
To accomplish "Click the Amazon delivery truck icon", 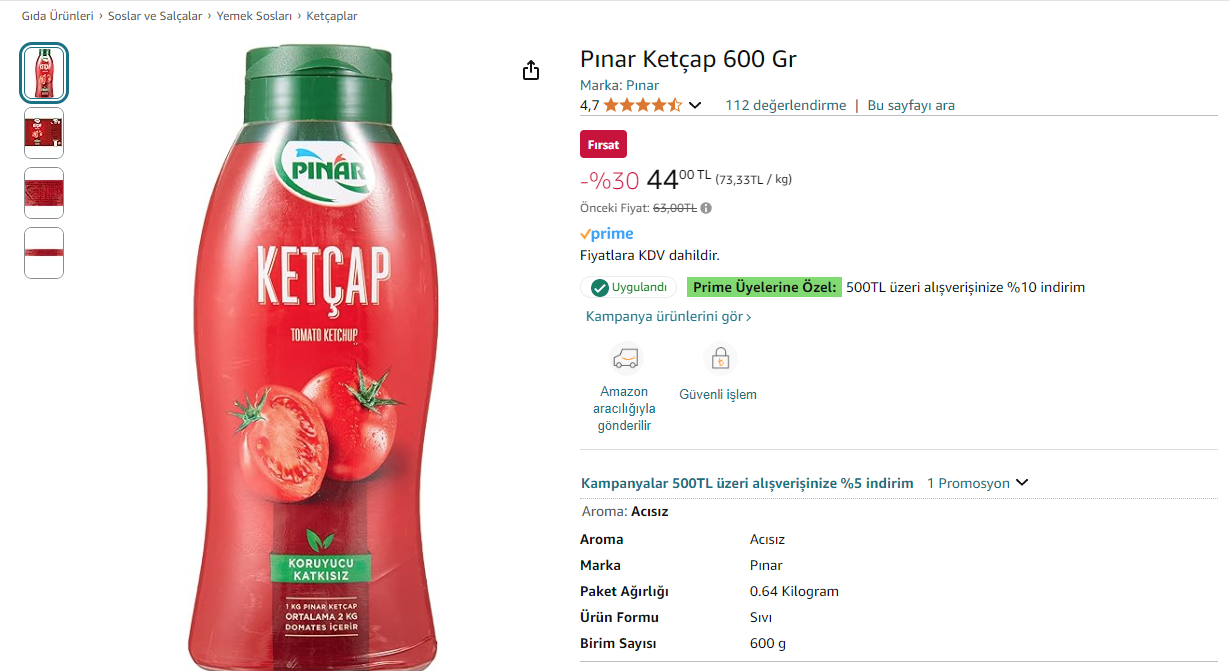I will coord(625,358).
